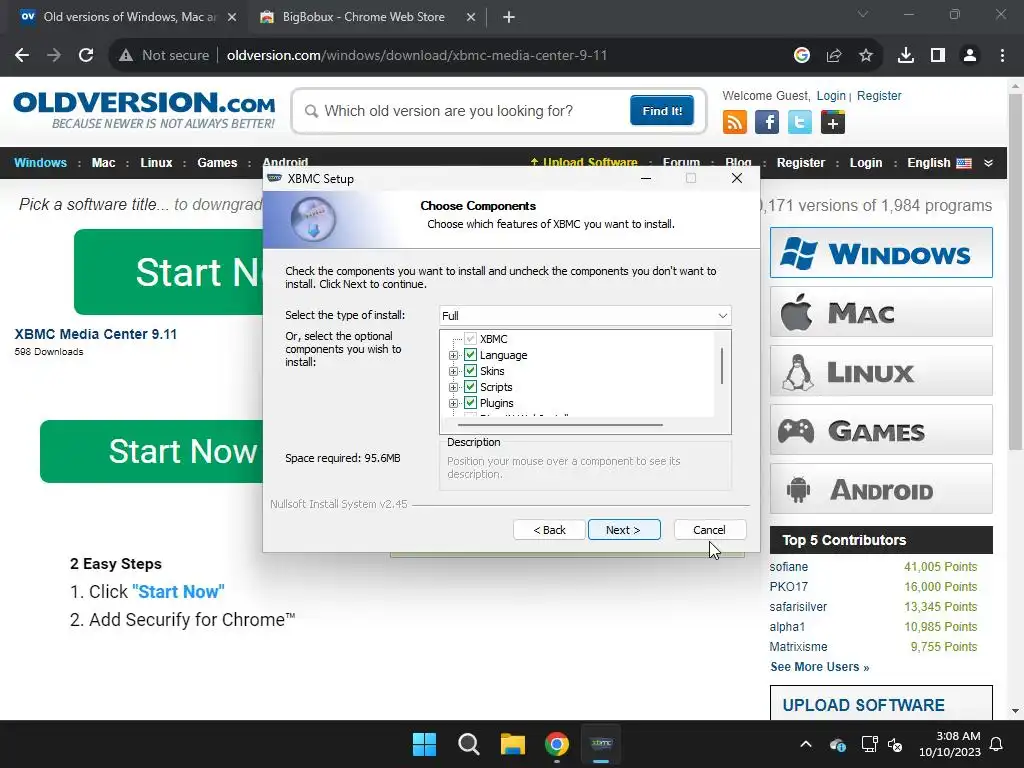
Task: Open Chrome downloads icon
Action: (x=906, y=56)
